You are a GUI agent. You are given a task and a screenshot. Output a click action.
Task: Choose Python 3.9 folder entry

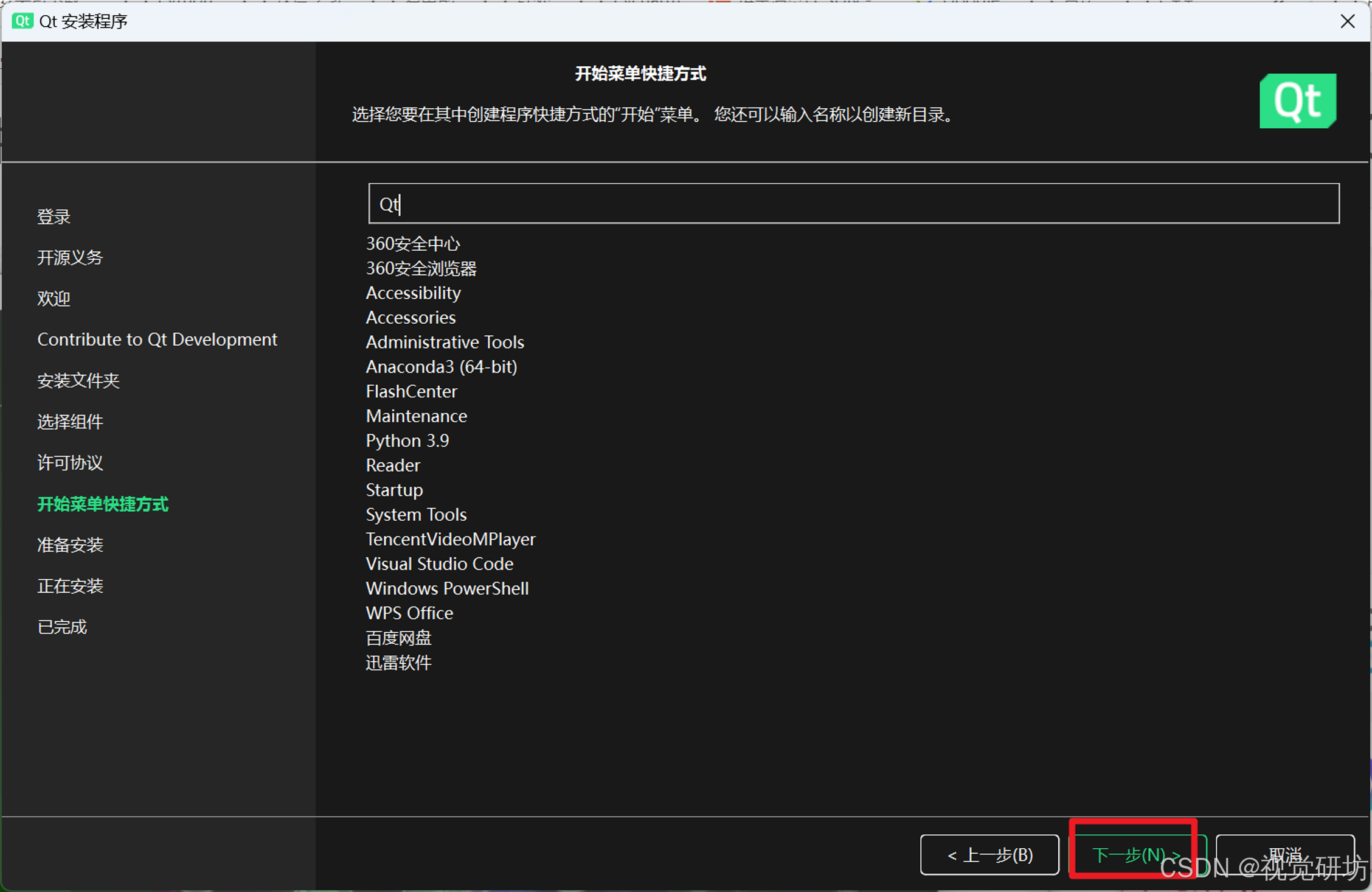click(407, 441)
